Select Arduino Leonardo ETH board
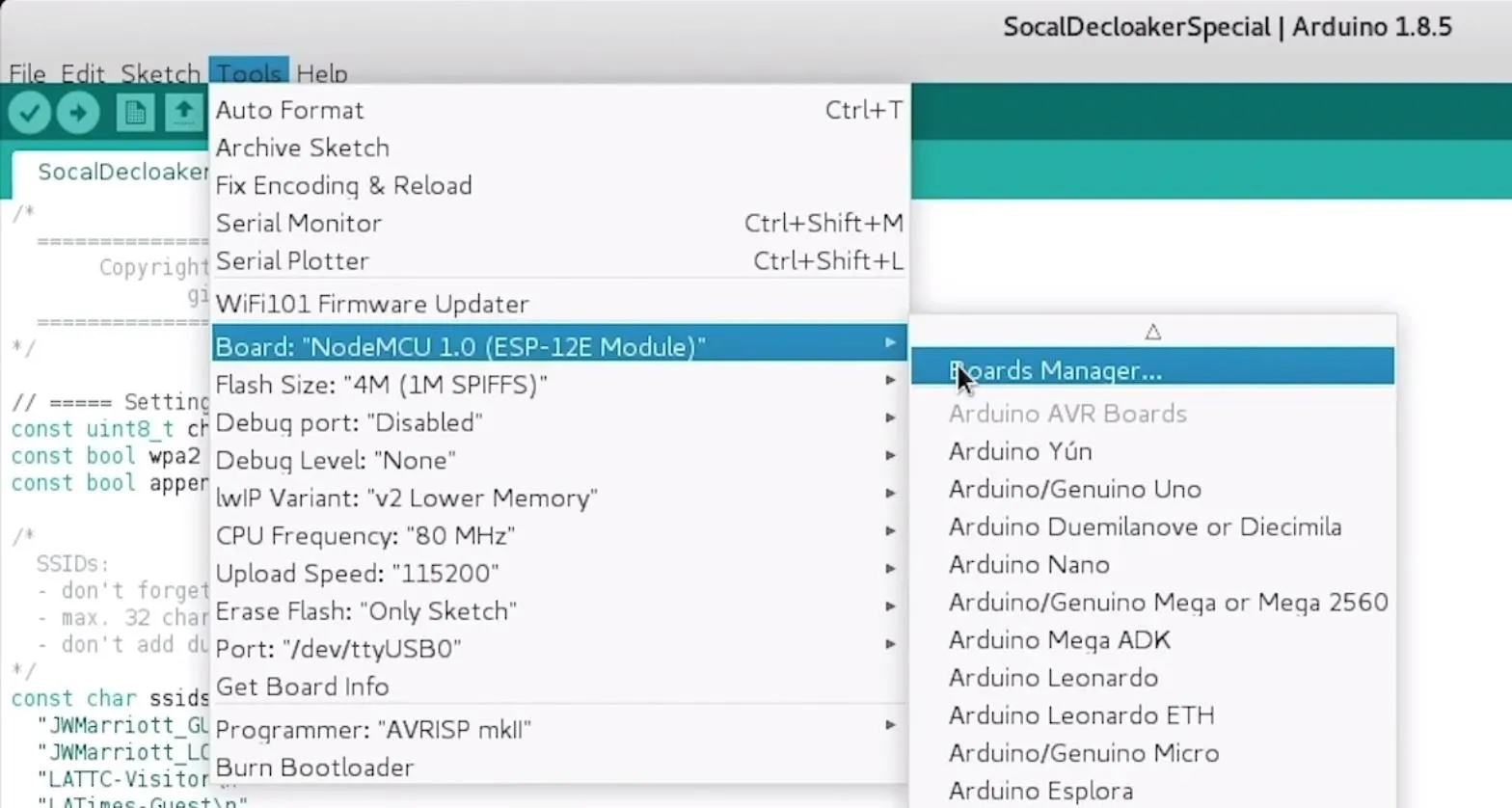This screenshot has width=1512, height=808. pos(1152,714)
